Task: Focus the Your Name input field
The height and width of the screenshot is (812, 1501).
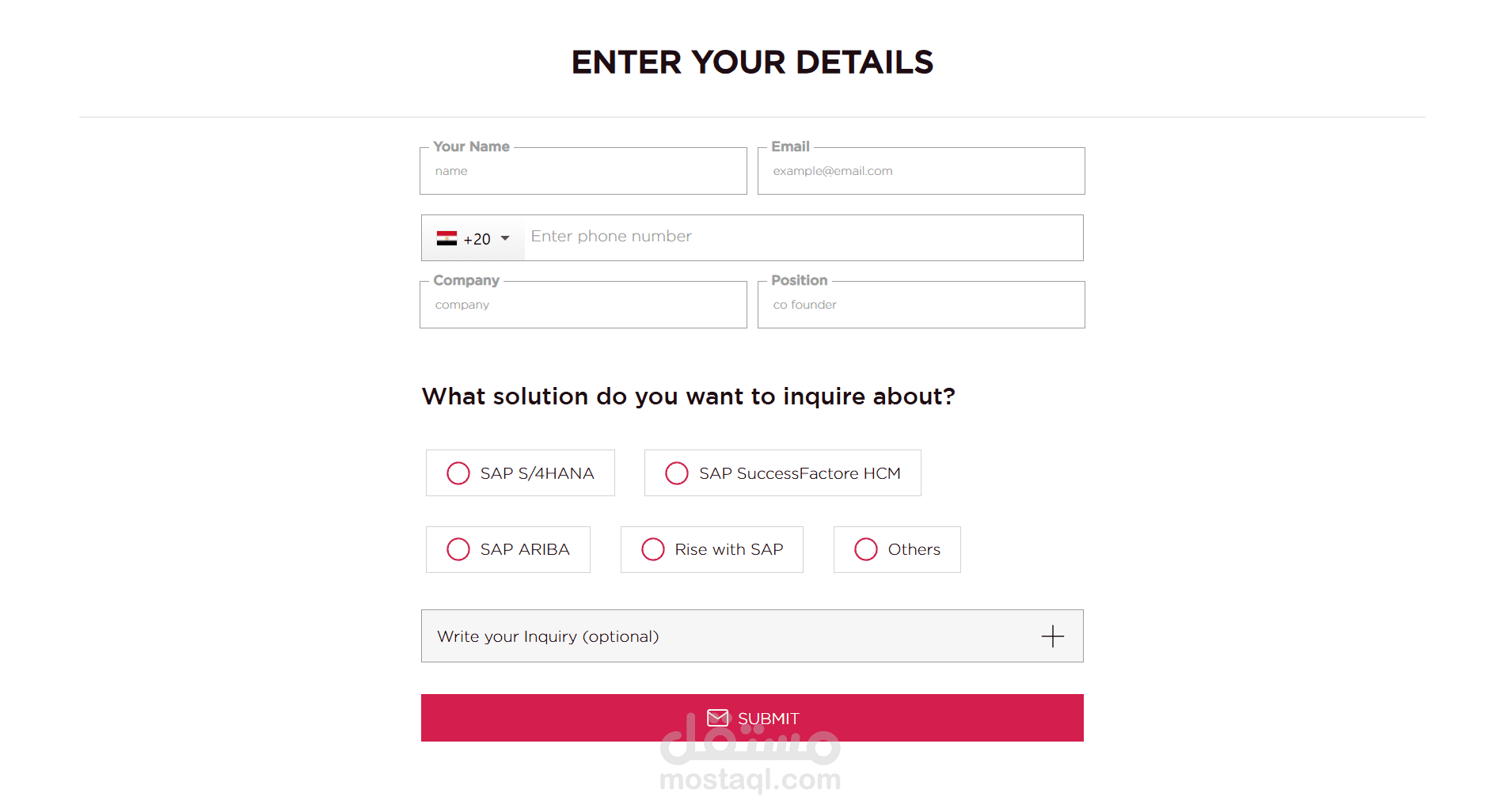Action: pyautogui.click(x=583, y=172)
